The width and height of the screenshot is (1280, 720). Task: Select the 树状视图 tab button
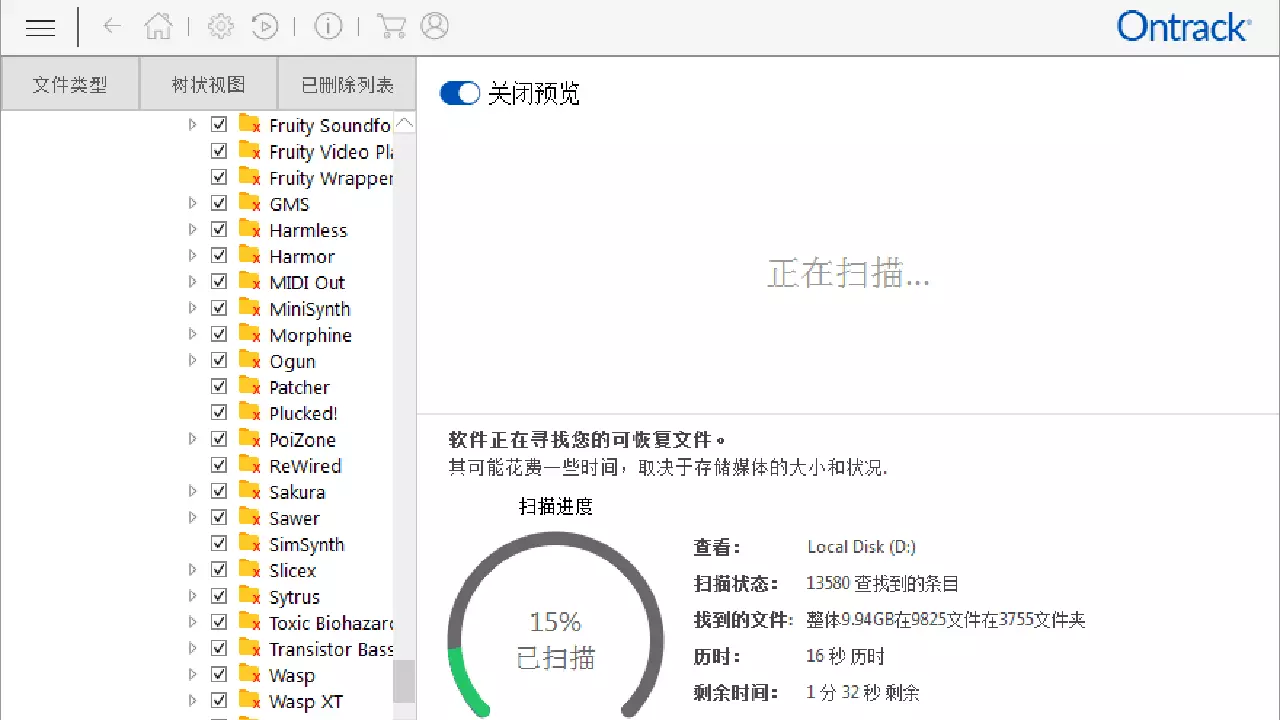pos(207,83)
